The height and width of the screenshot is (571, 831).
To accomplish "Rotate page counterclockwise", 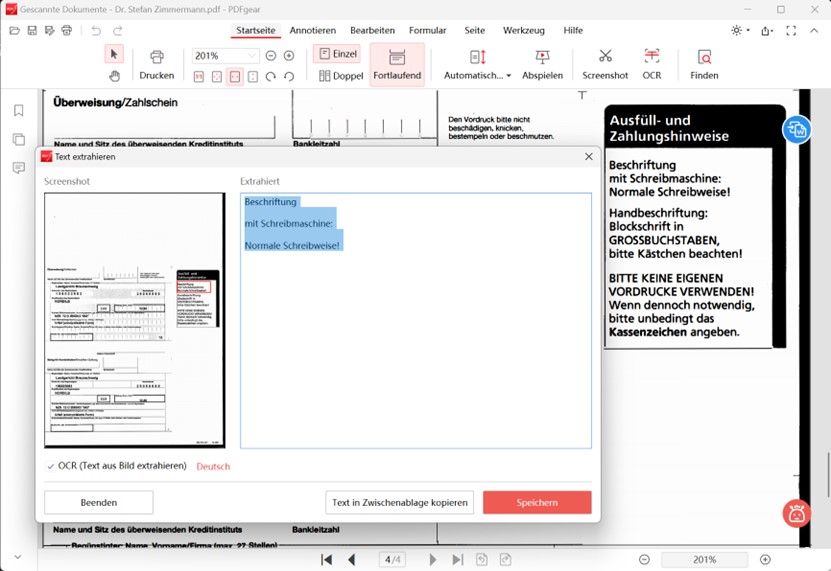I will coord(289,77).
